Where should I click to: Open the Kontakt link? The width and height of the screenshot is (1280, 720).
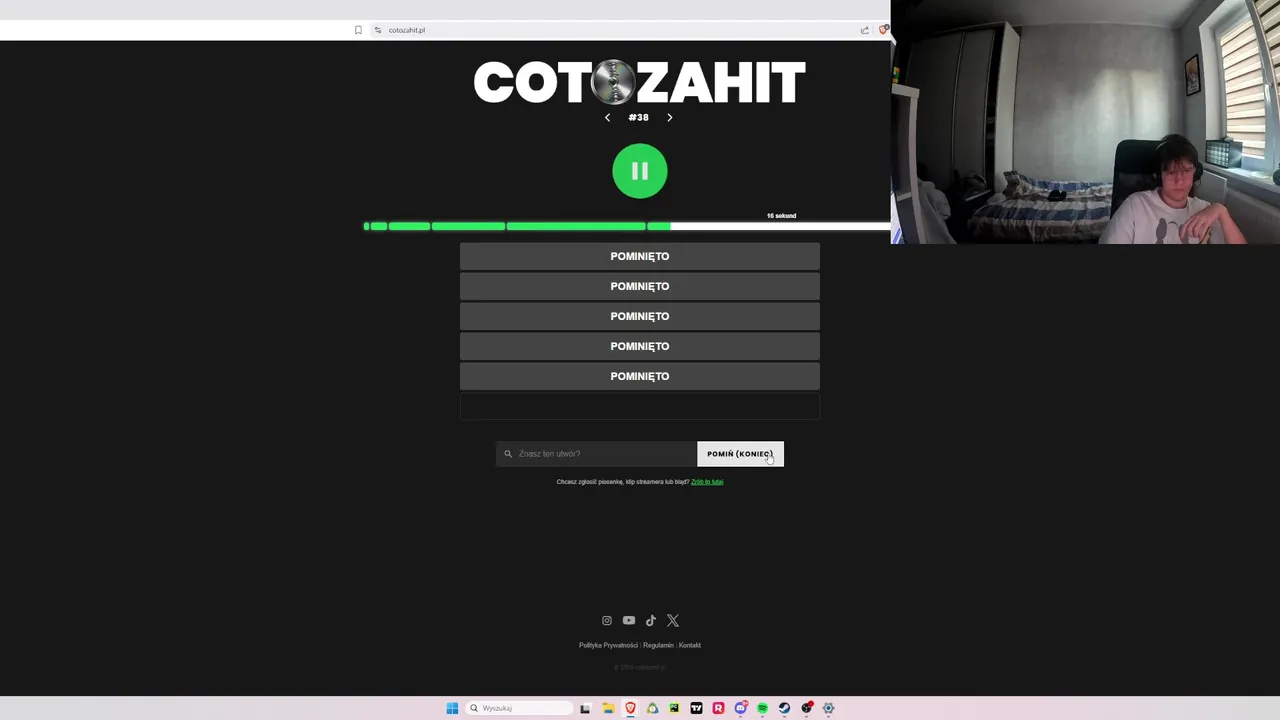tap(690, 645)
